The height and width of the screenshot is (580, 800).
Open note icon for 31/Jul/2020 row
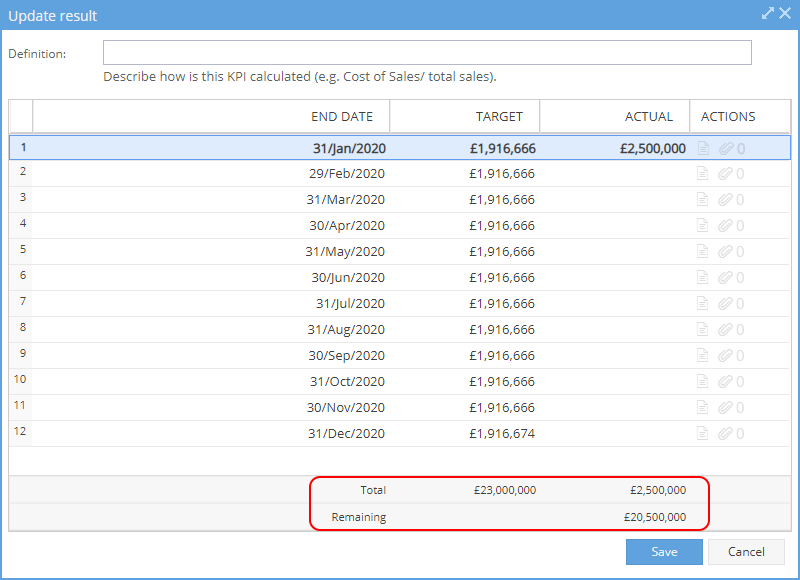coord(703,304)
